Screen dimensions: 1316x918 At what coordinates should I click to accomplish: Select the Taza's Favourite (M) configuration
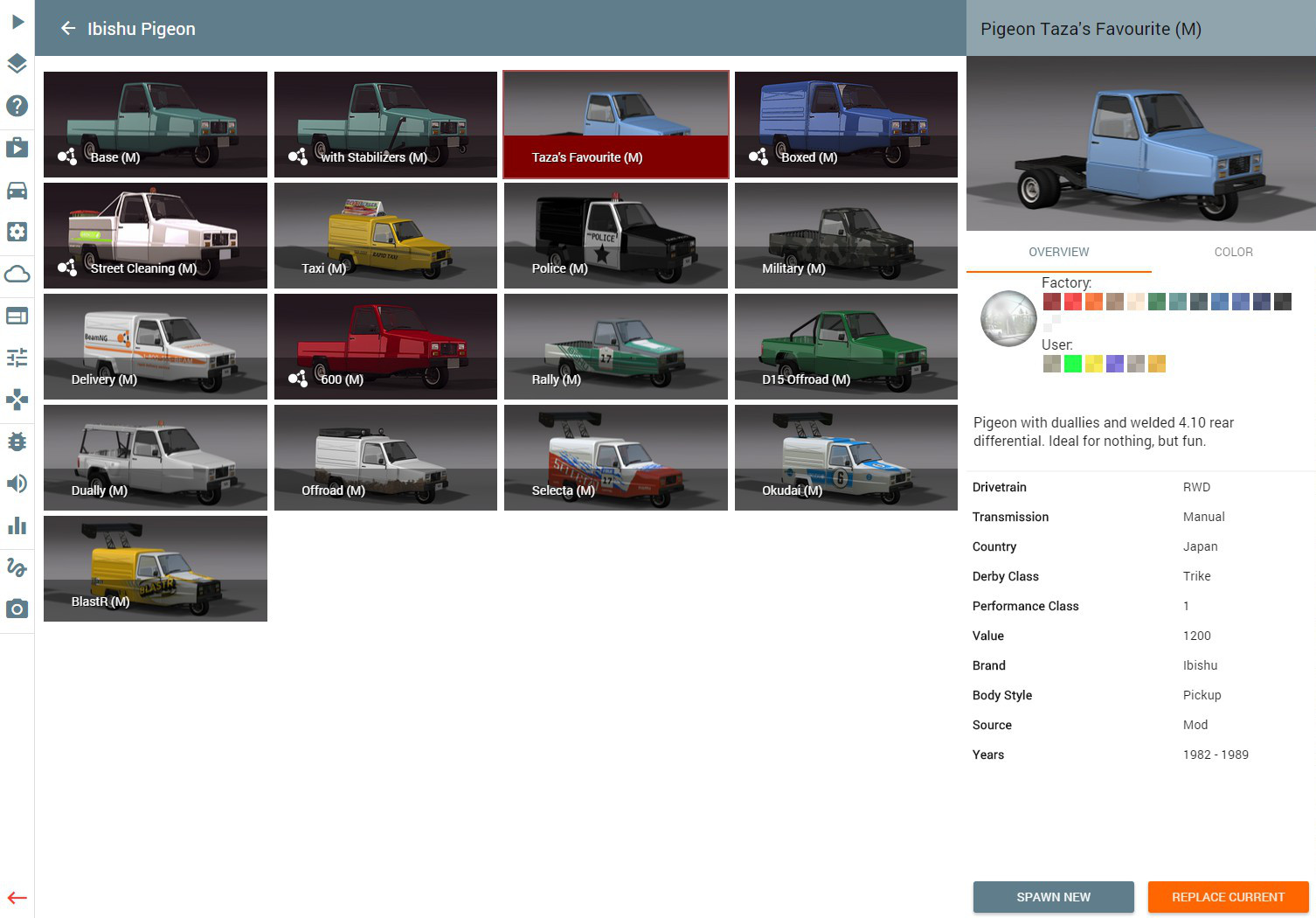click(616, 124)
